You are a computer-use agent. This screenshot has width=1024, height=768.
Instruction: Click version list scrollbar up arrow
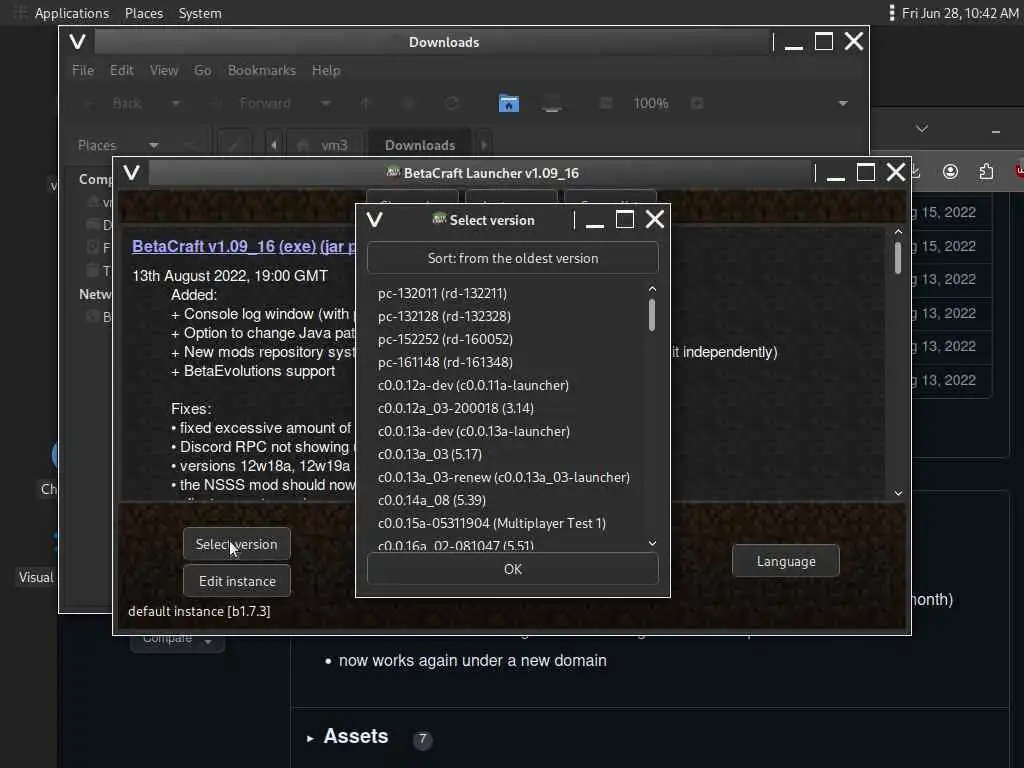click(x=652, y=289)
